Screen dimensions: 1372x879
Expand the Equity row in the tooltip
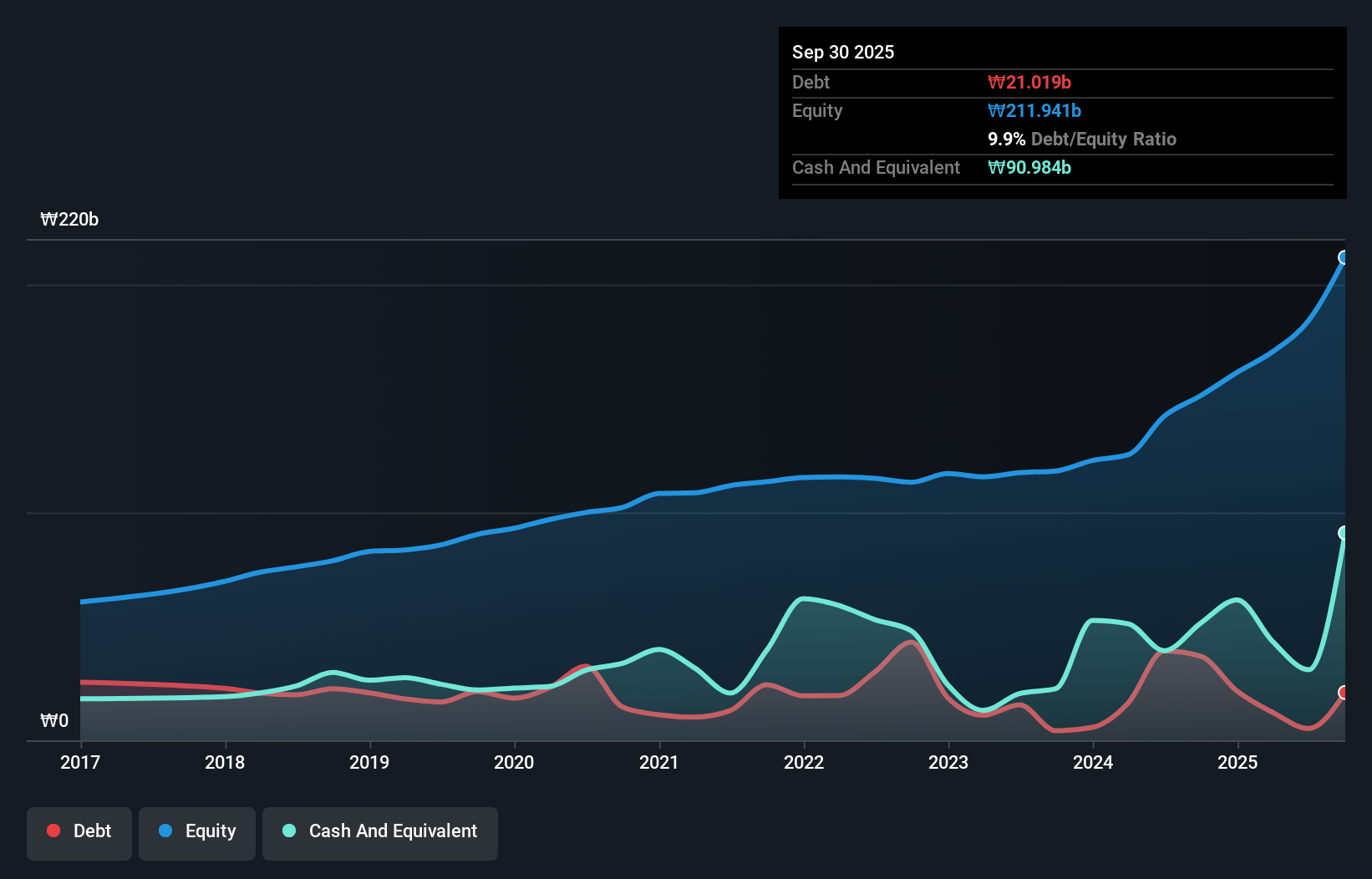tap(816, 110)
